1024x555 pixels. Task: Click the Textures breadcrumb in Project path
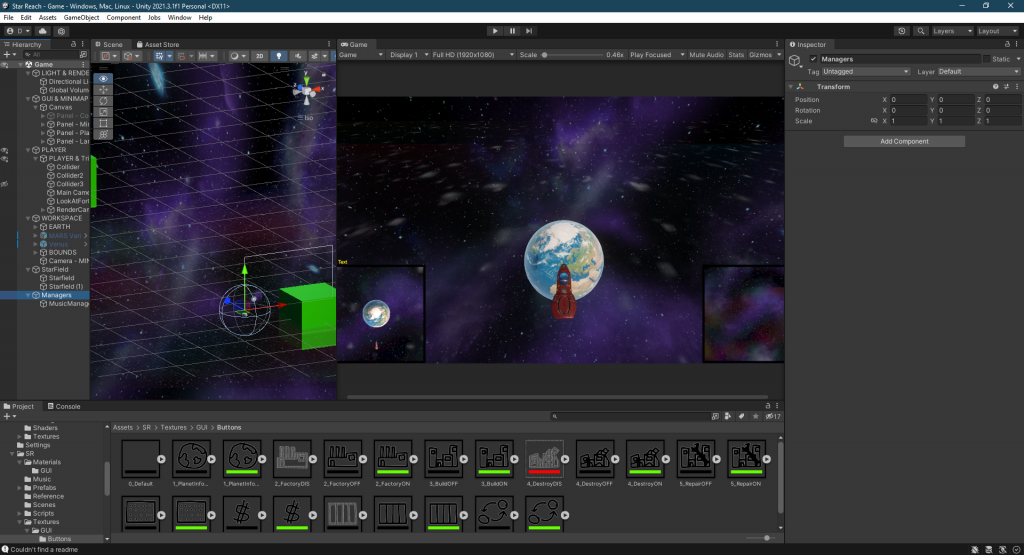click(x=174, y=427)
